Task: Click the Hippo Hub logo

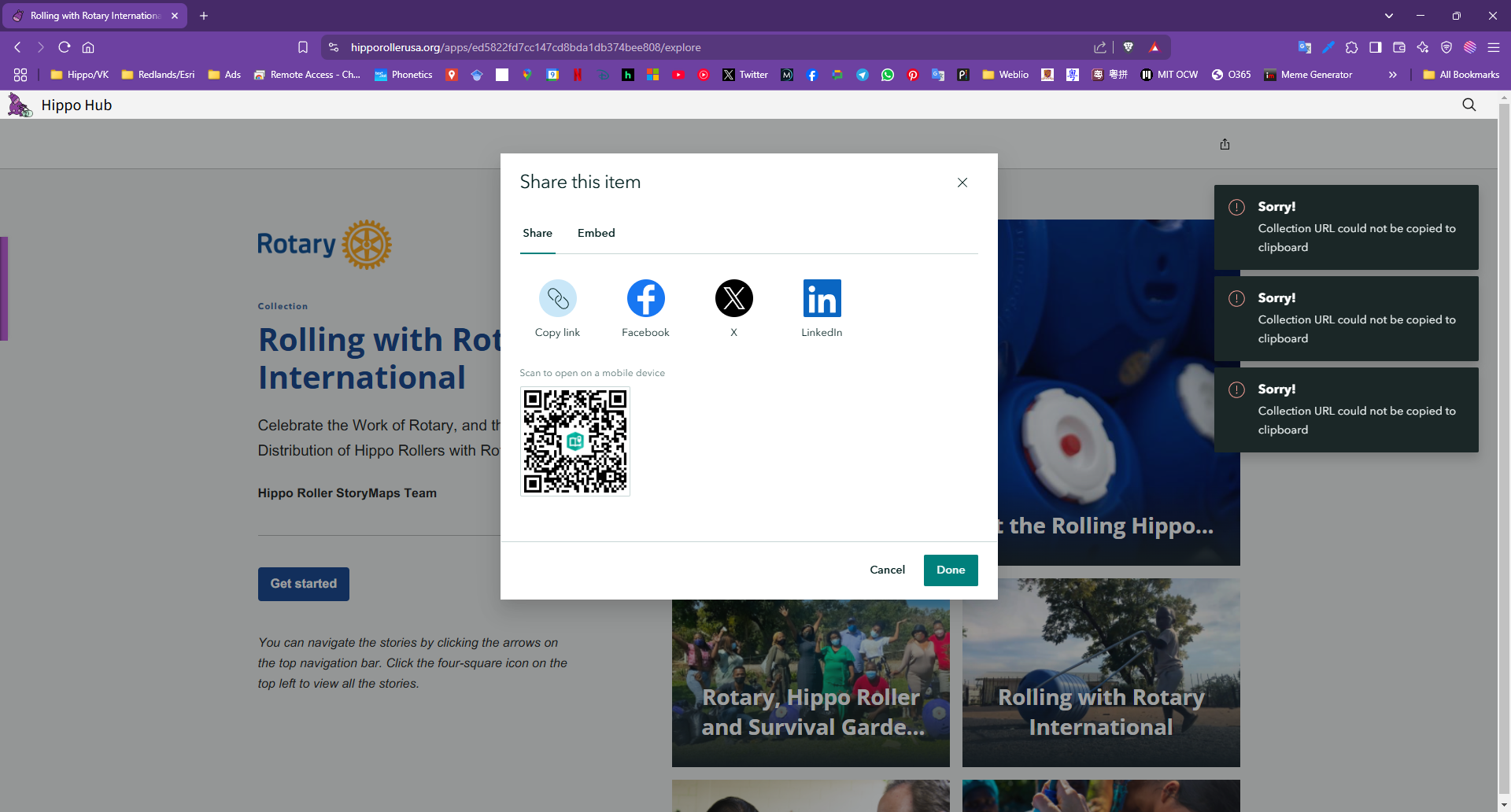Action: pyautogui.click(x=20, y=105)
